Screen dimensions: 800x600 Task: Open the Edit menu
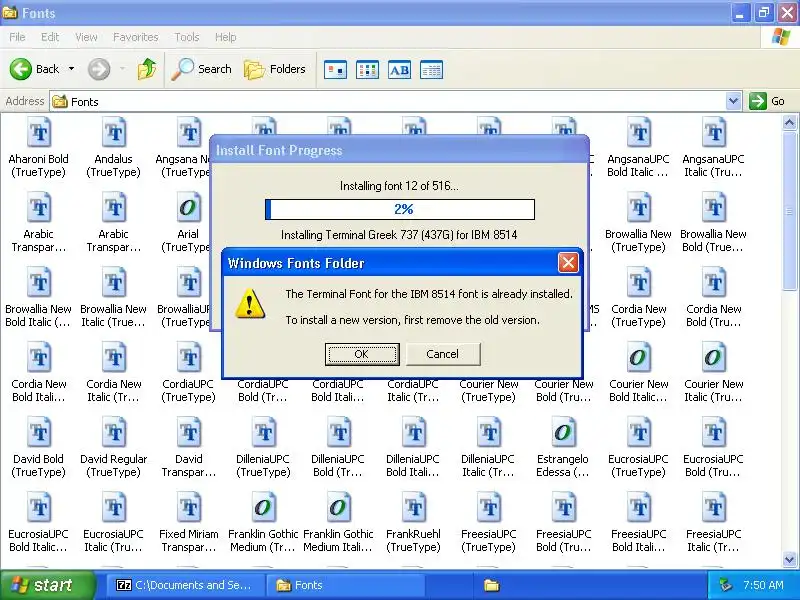50,37
